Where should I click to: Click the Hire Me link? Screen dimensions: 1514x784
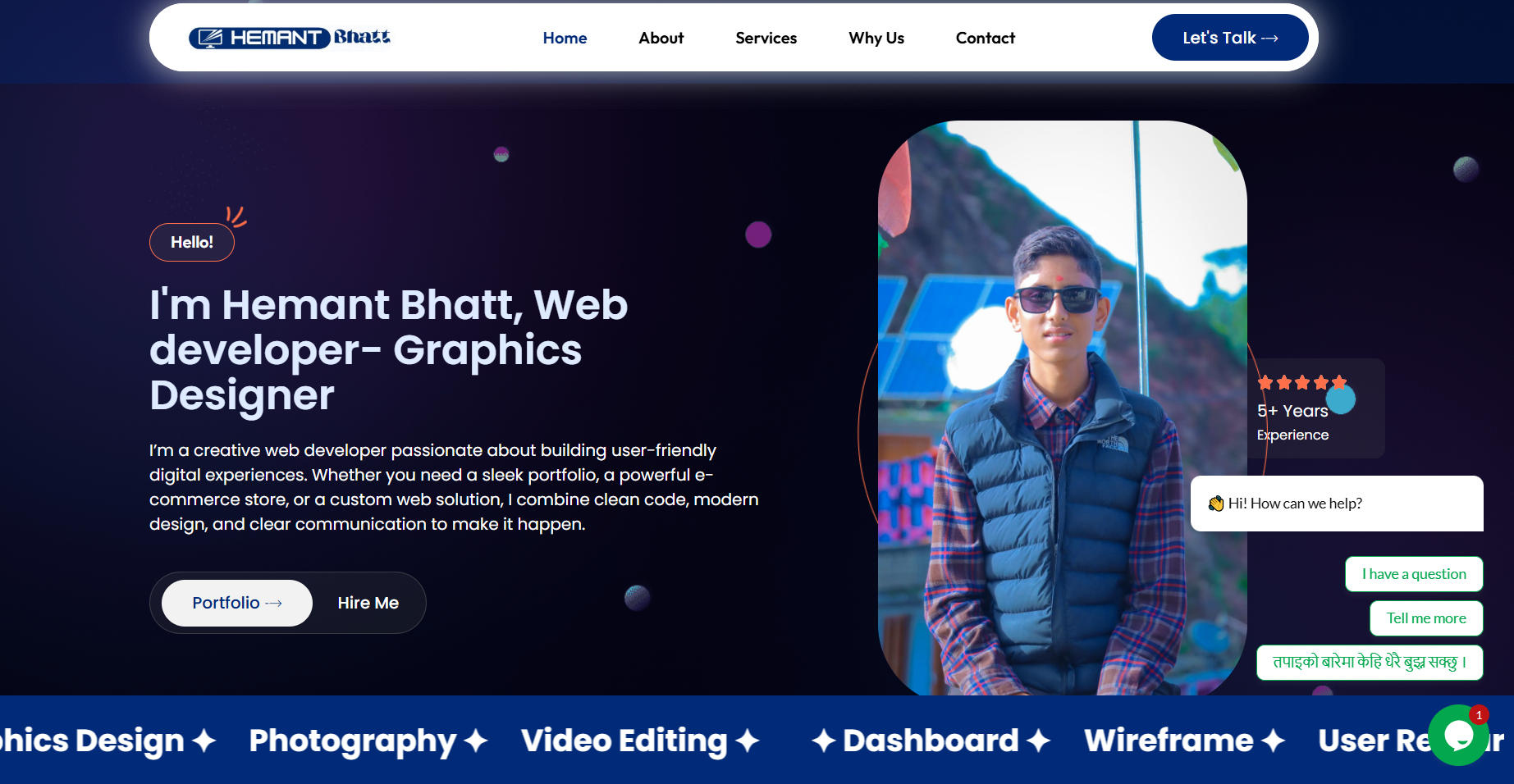(368, 603)
